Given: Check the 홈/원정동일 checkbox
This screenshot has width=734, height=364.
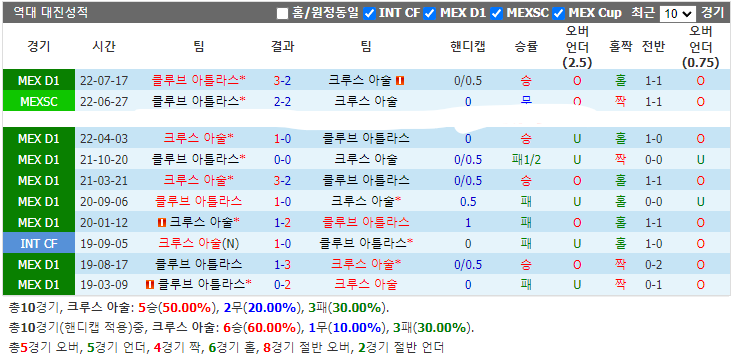Looking at the screenshot, I should tap(282, 14).
